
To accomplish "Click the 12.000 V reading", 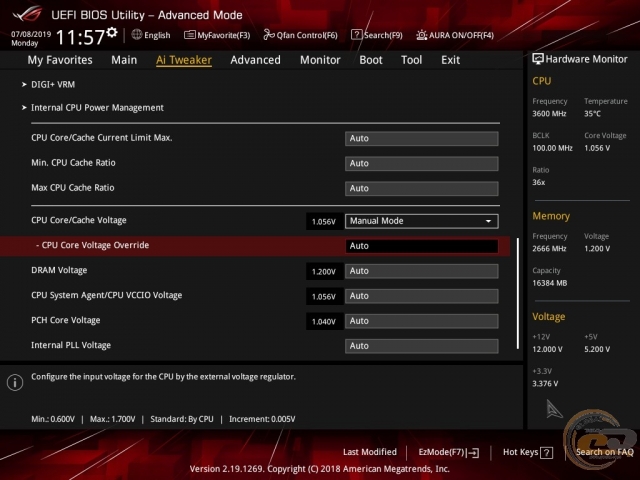I will pos(547,349).
